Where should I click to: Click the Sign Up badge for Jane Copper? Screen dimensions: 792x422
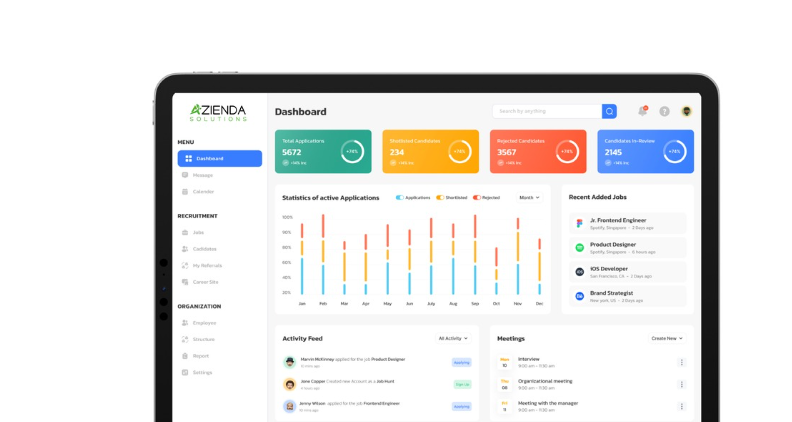click(x=462, y=384)
